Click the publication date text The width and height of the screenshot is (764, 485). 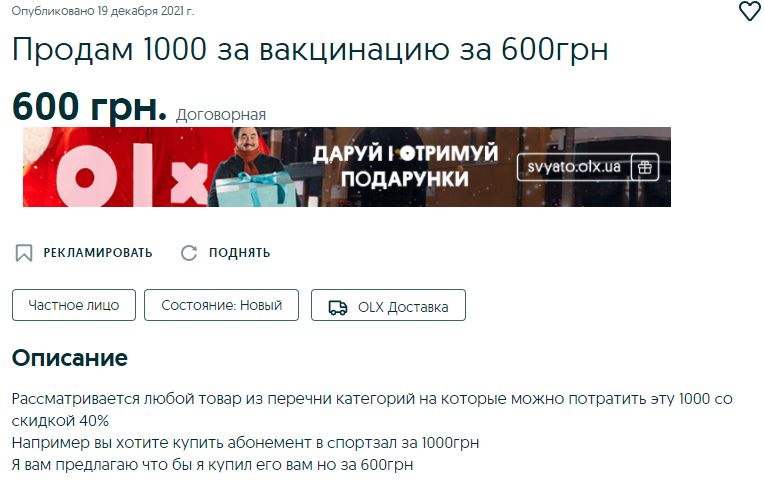[x=103, y=11]
